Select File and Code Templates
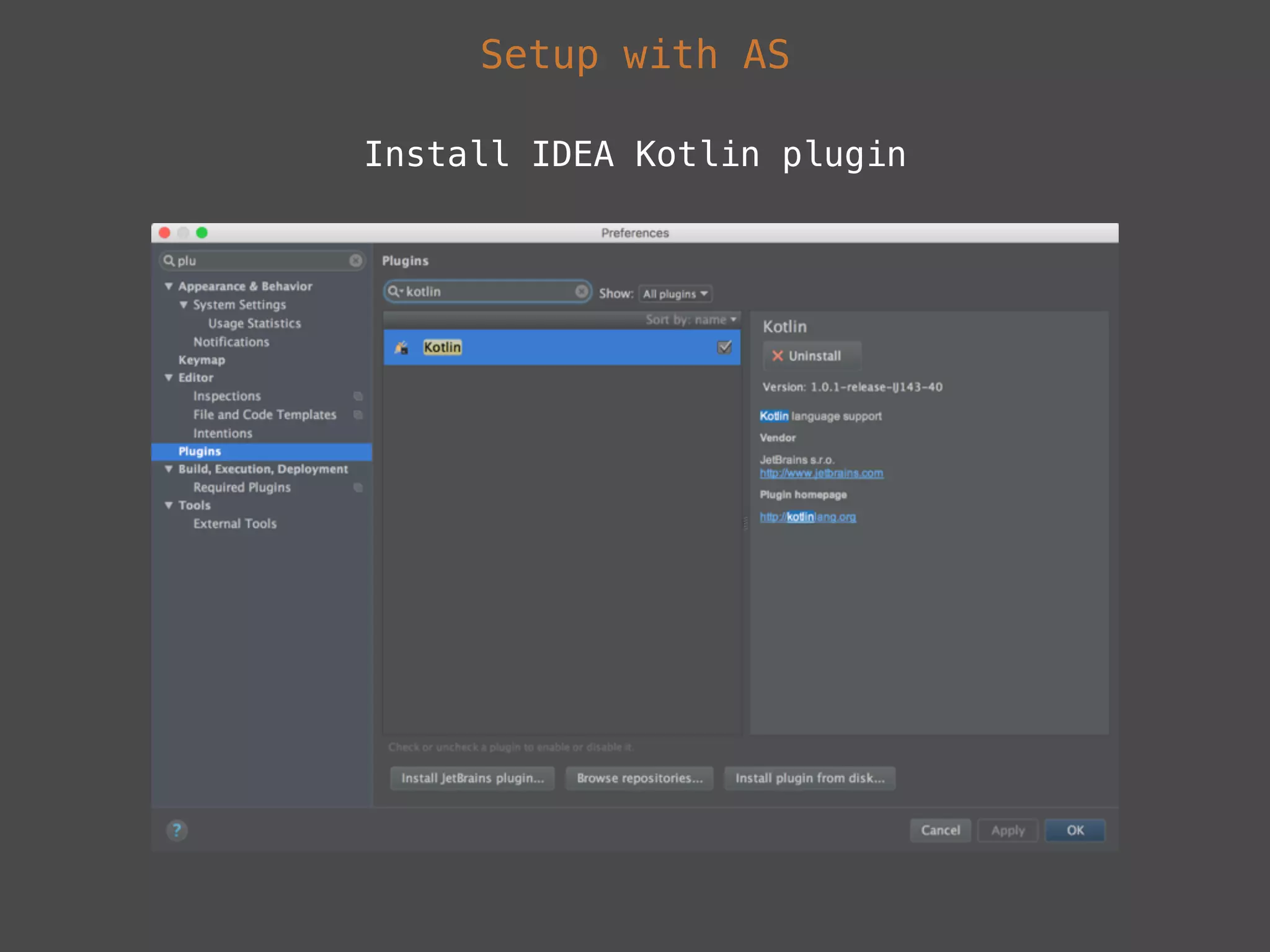1270x952 pixels. (265, 415)
